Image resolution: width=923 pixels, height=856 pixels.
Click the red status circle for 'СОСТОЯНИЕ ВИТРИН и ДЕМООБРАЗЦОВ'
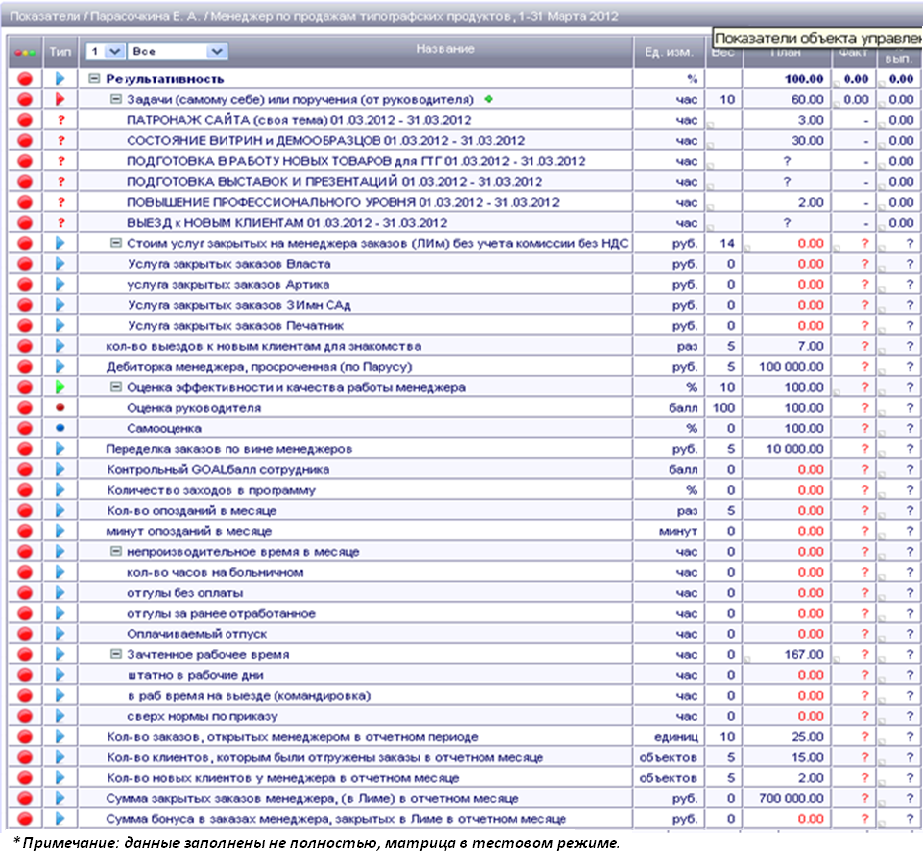click(x=25, y=141)
